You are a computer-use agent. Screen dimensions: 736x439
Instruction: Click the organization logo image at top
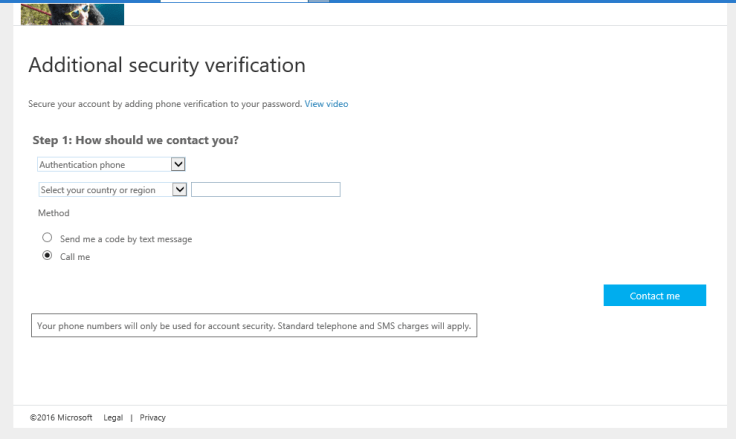72,14
